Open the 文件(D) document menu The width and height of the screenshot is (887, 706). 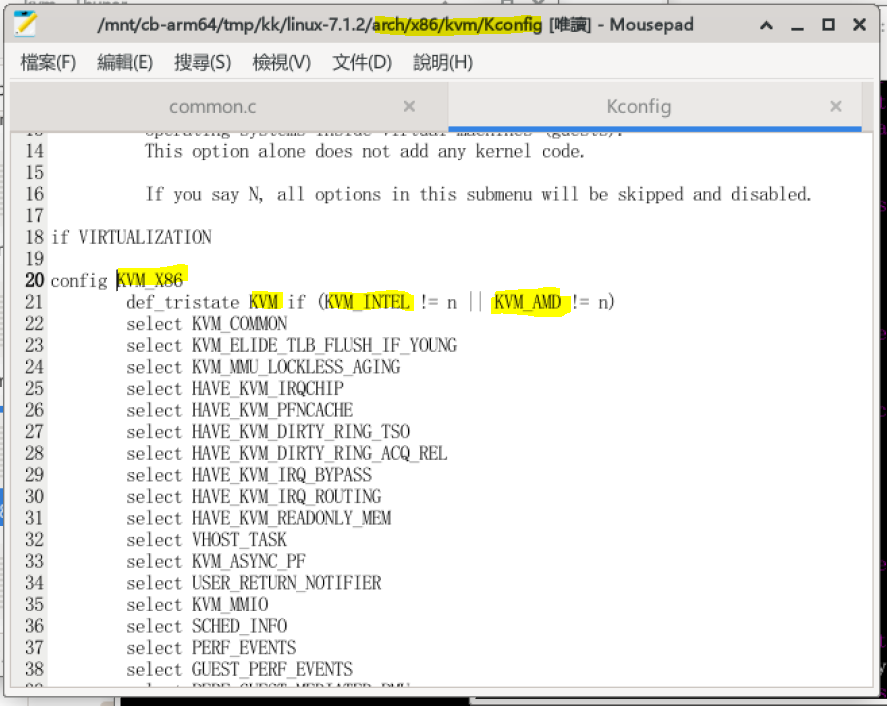362,62
